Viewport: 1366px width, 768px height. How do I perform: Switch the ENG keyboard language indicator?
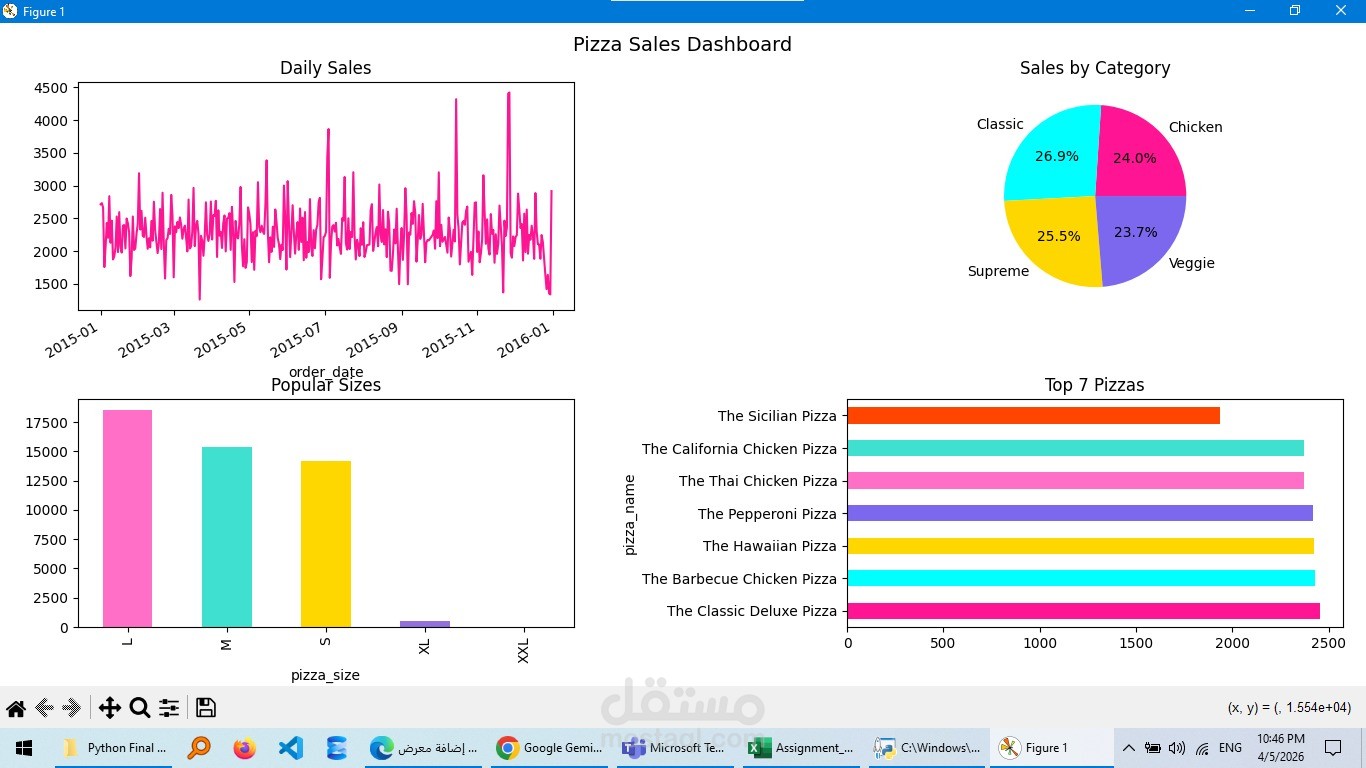coord(1228,747)
